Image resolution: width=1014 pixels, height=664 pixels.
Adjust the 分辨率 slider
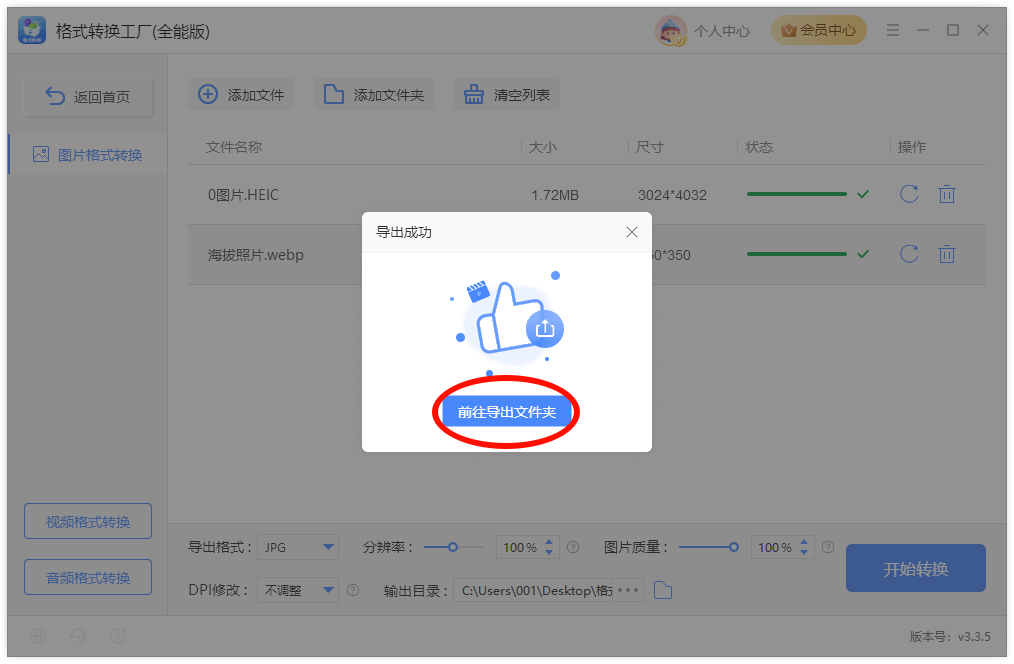coord(453,548)
